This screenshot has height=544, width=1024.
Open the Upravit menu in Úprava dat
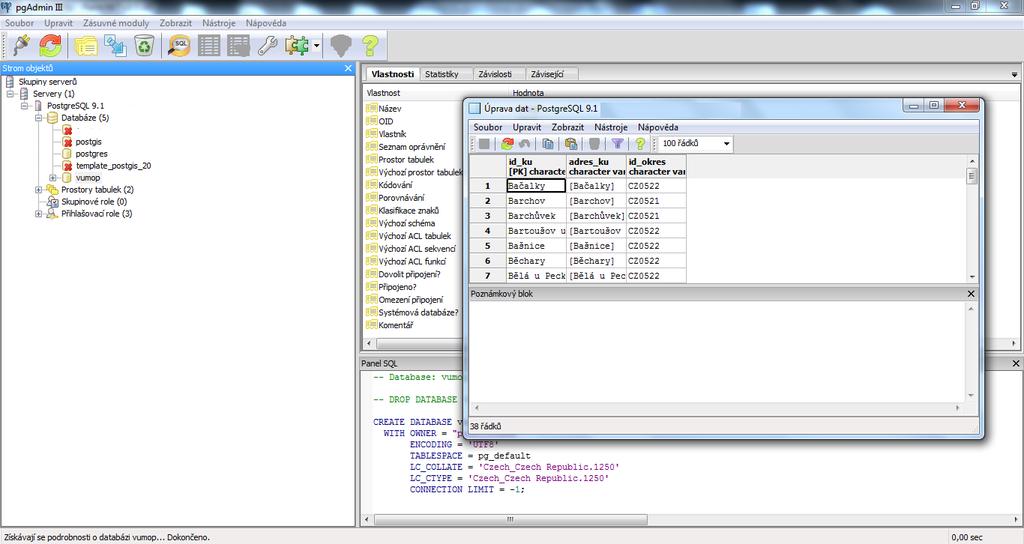click(x=526, y=127)
